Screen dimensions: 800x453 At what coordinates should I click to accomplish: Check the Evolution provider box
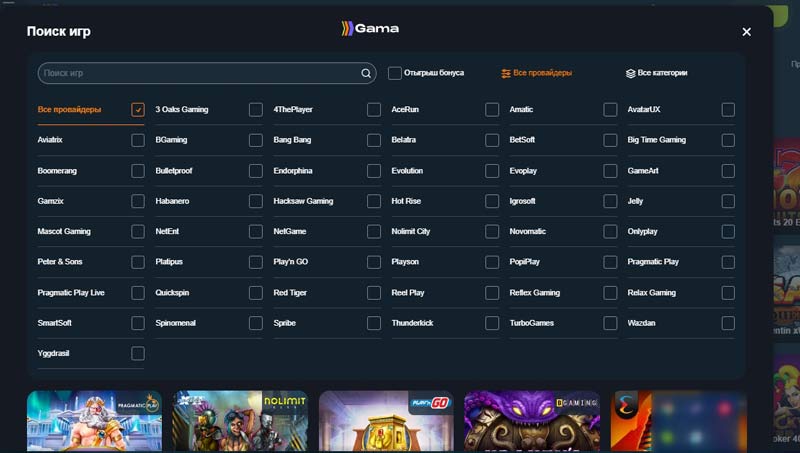point(492,171)
